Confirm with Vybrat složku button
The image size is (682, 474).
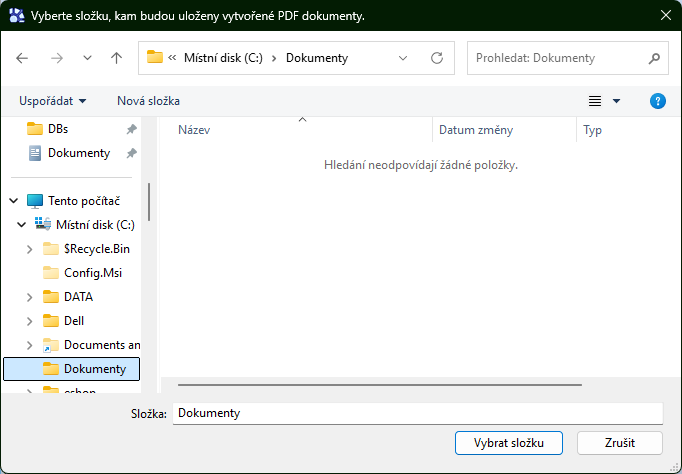click(508, 442)
